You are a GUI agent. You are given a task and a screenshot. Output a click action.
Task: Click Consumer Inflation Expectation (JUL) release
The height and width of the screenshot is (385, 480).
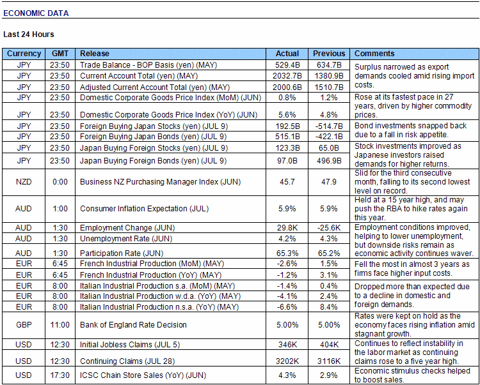click(144, 209)
